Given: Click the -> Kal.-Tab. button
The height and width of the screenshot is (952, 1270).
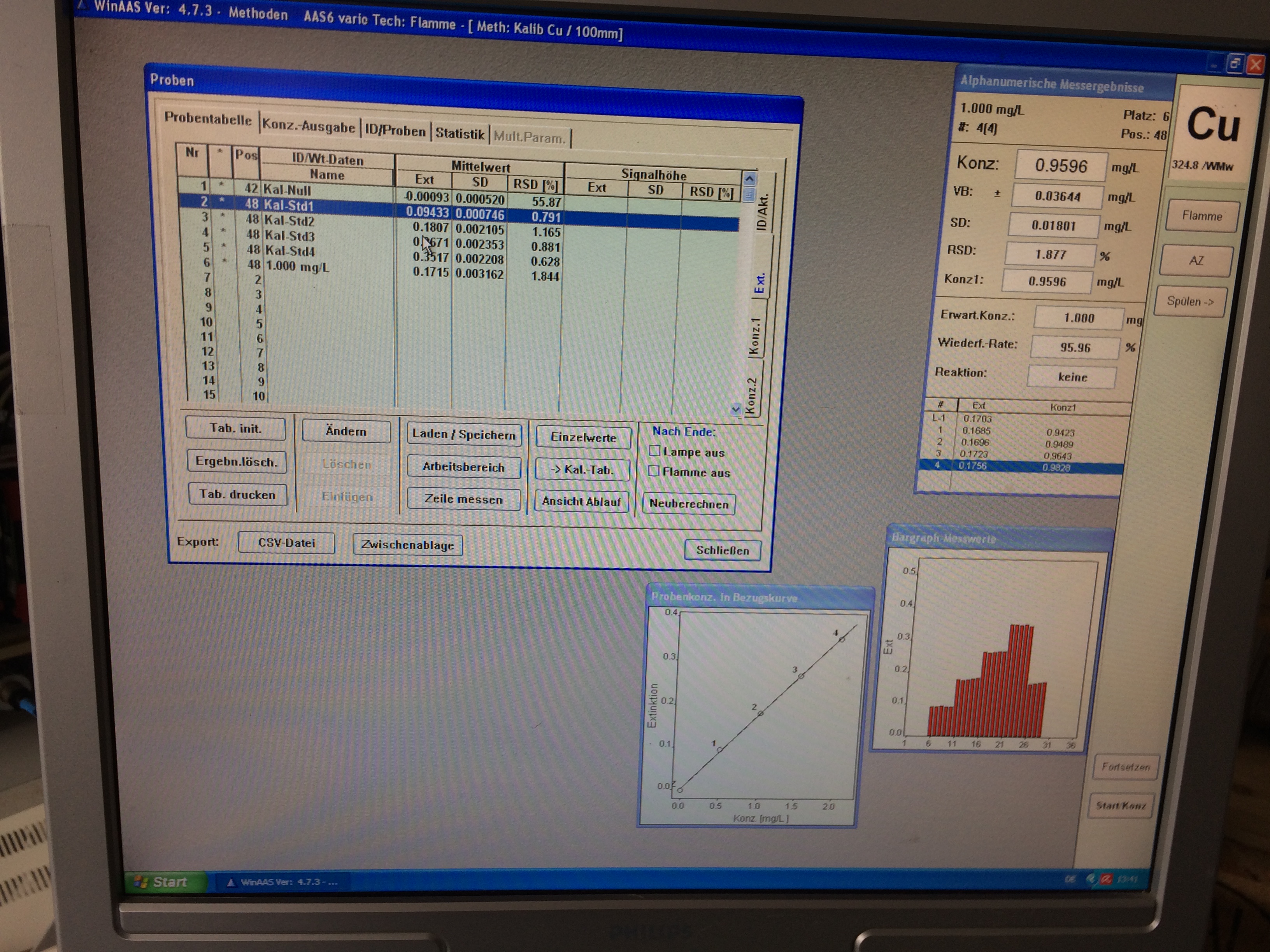Looking at the screenshot, I should [x=582, y=469].
